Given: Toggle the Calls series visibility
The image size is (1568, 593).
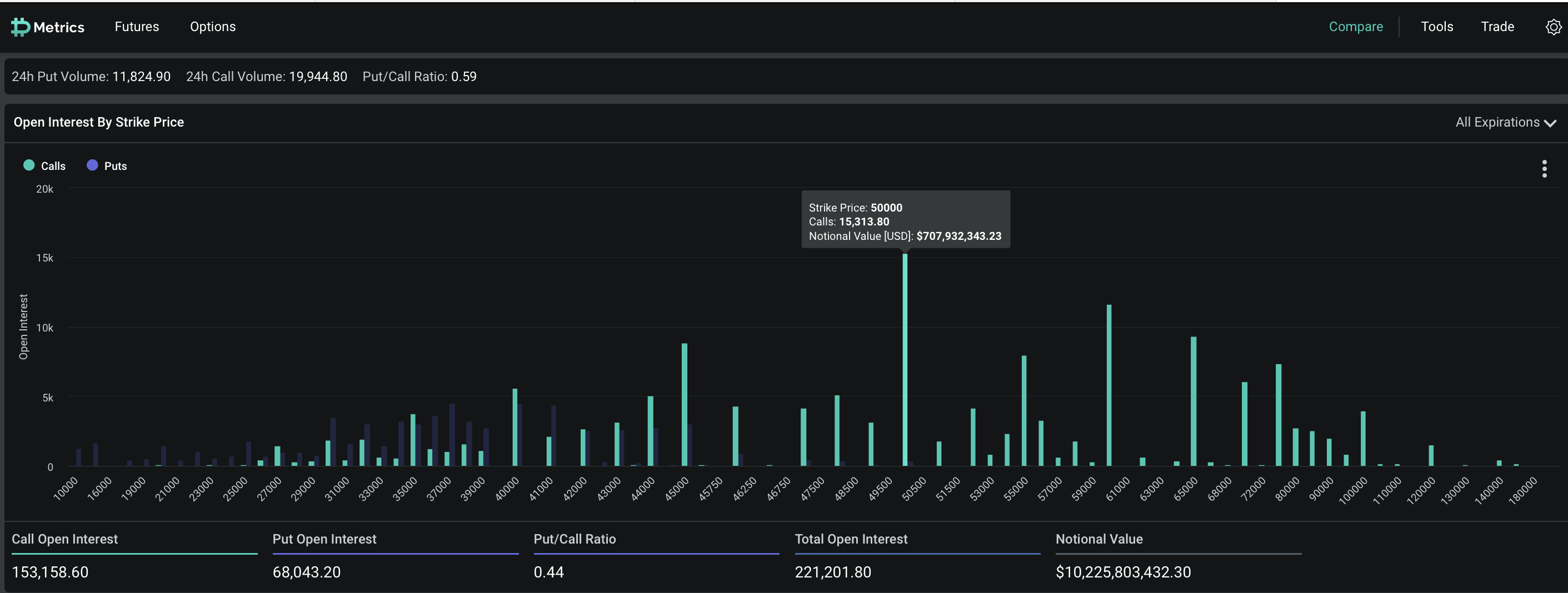Looking at the screenshot, I should (52, 165).
